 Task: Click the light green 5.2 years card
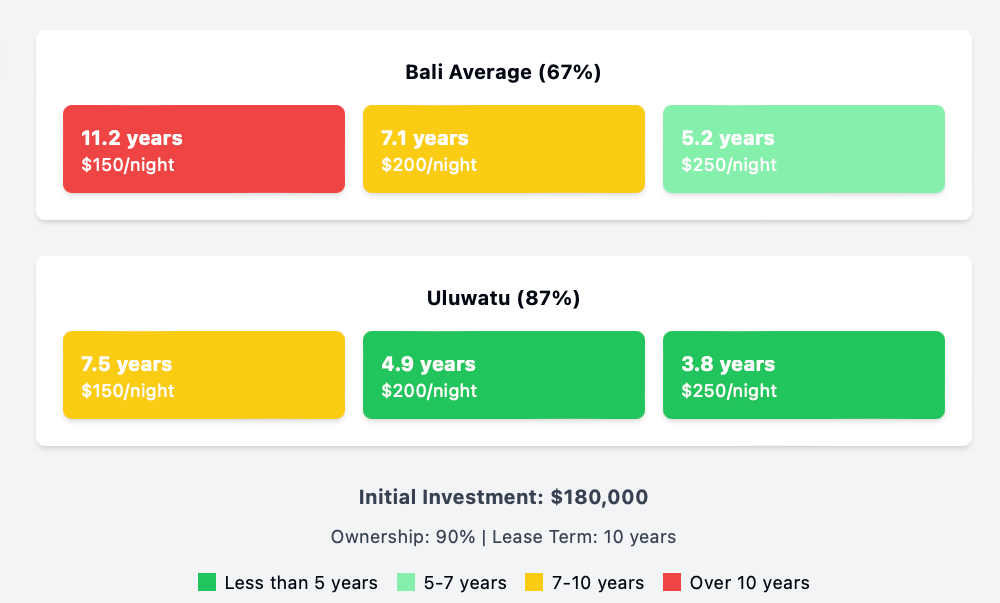(x=804, y=149)
